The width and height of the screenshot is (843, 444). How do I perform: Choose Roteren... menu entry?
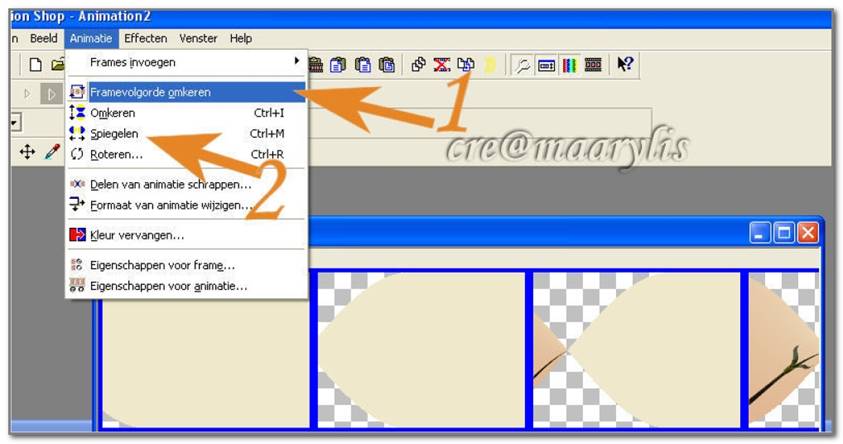186,155
